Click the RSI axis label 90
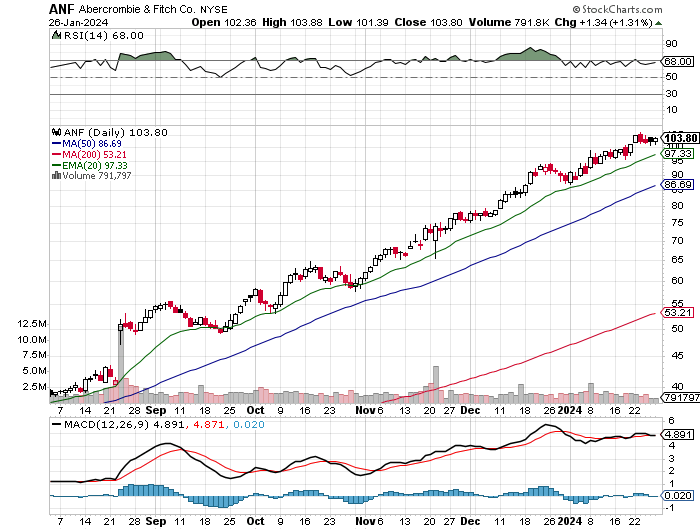The height and width of the screenshot is (530, 700). pyautogui.click(x=671, y=44)
